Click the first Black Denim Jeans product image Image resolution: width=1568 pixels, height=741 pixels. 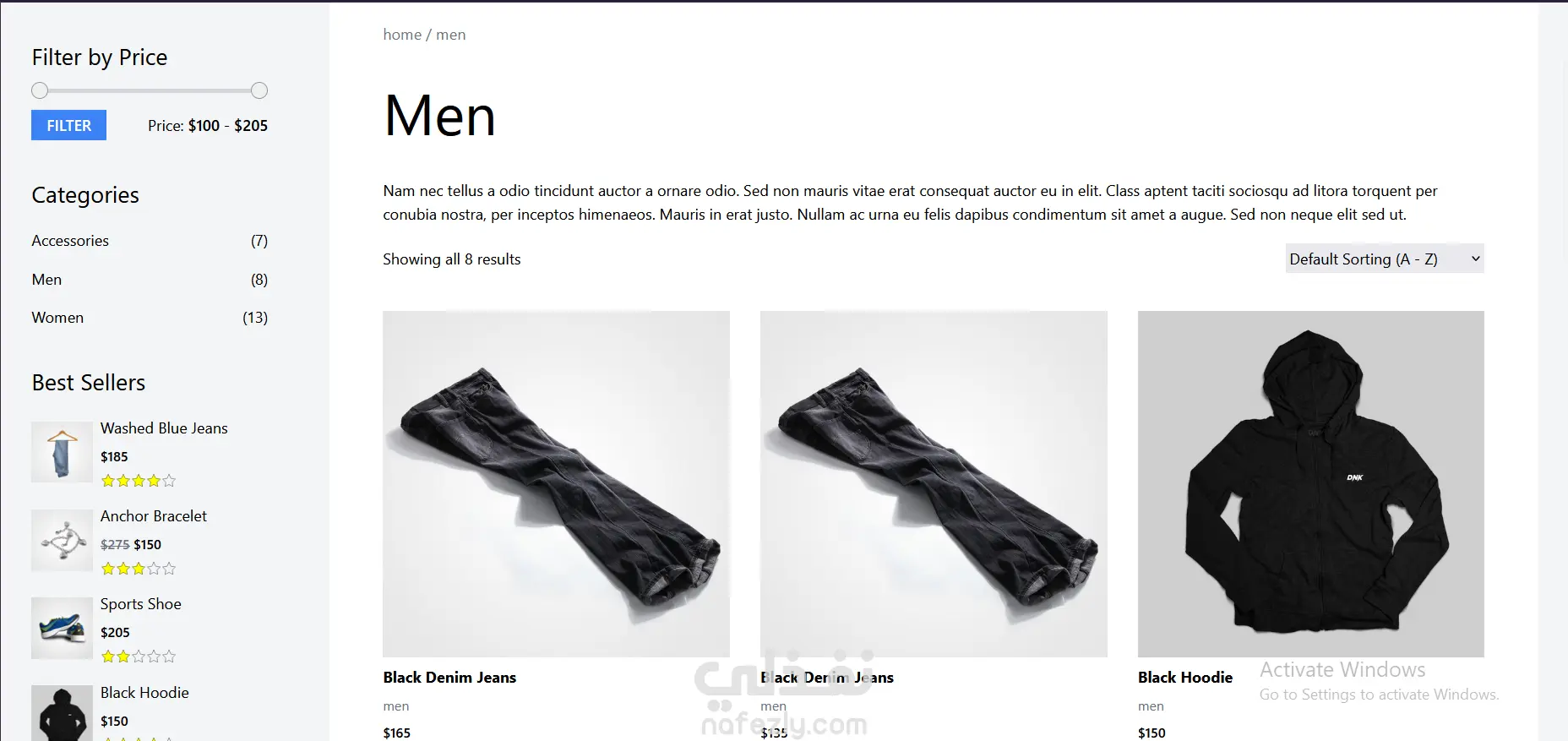click(556, 484)
